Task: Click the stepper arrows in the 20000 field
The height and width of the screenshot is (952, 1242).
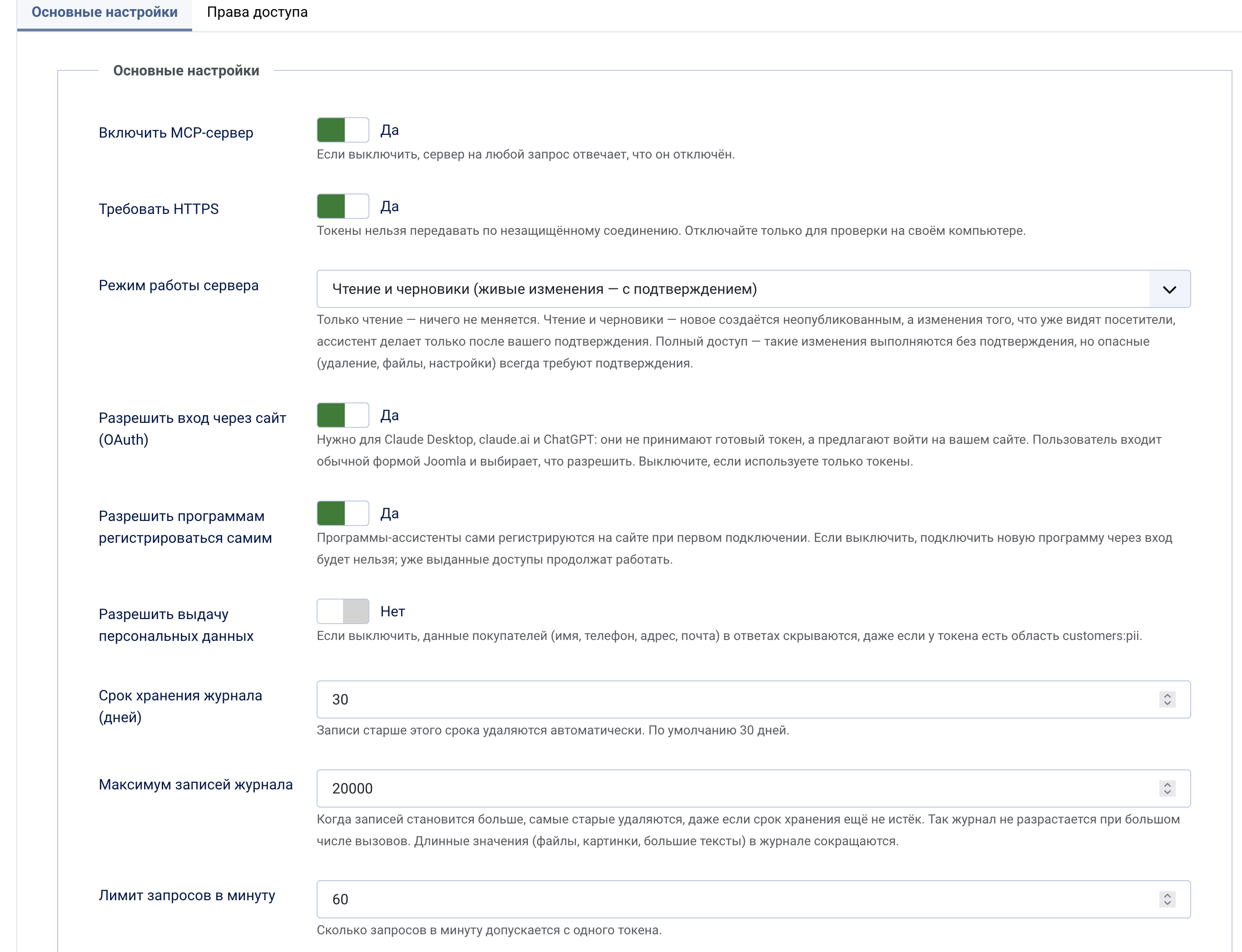Action: (x=1167, y=788)
